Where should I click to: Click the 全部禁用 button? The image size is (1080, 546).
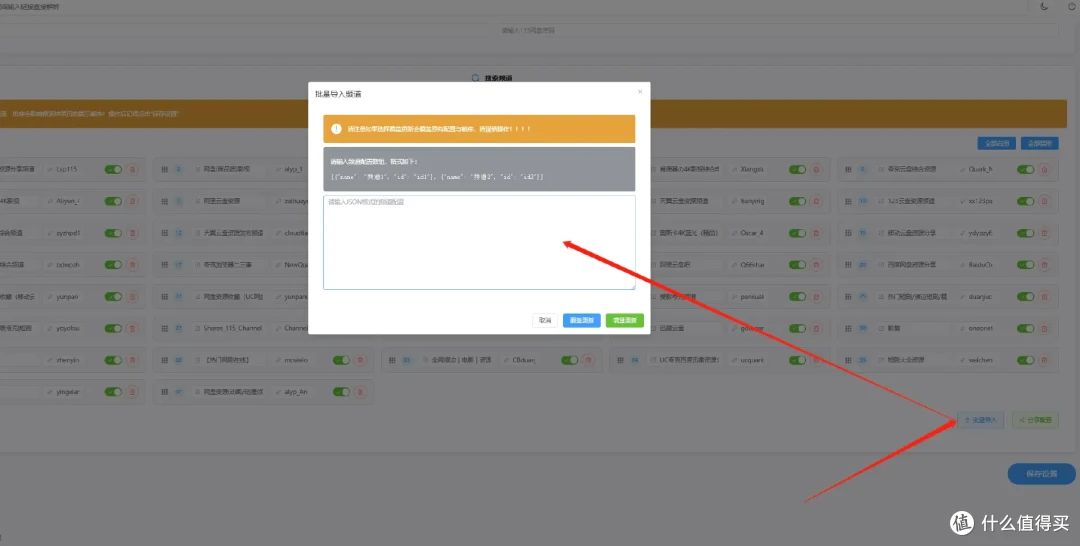point(1039,143)
